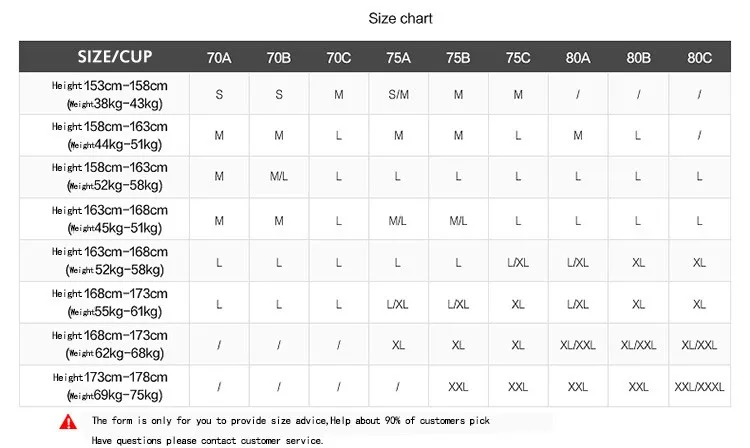The image size is (750, 448).
Task: Click the 80A column header
Action: tap(578, 58)
